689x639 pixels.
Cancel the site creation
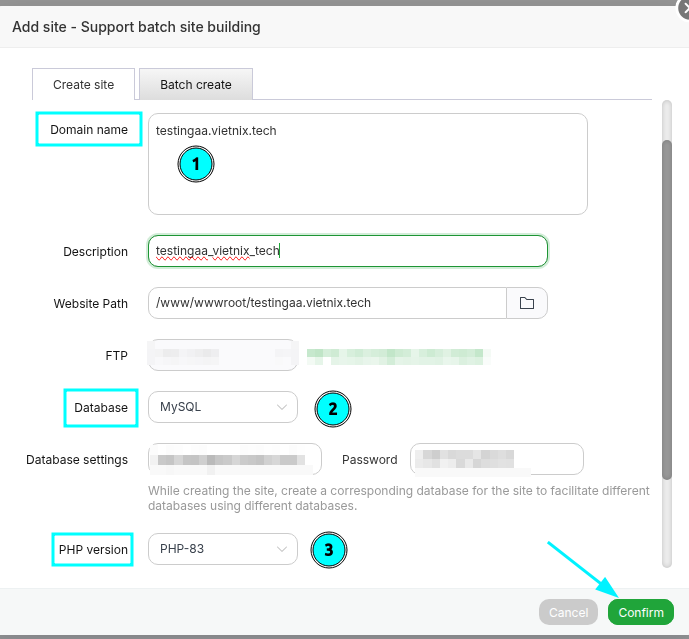pyautogui.click(x=568, y=612)
